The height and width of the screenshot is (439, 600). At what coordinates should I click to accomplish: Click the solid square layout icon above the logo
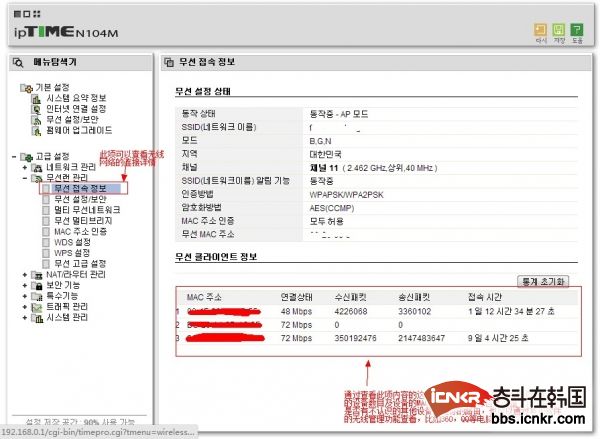pyautogui.click(x=17, y=14)
